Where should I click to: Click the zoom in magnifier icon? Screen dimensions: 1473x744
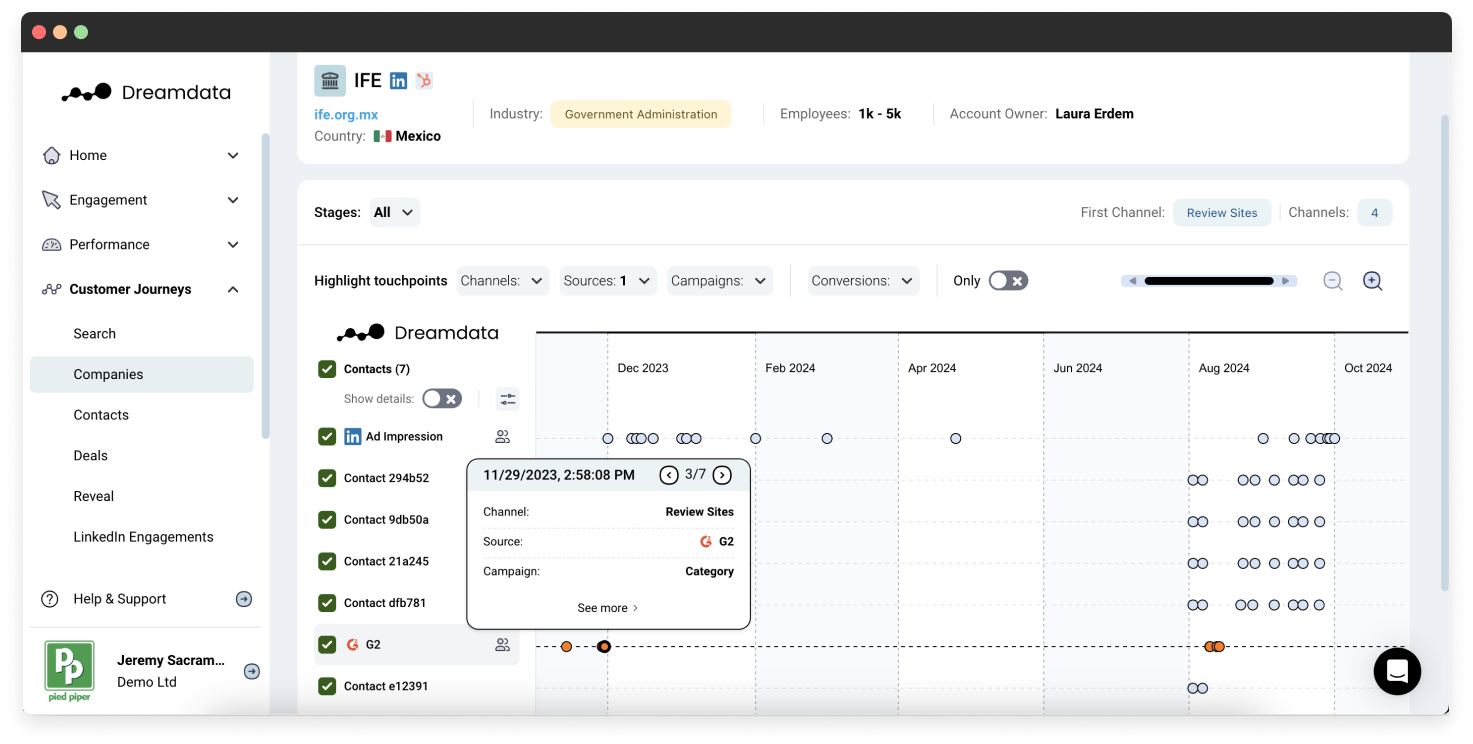pos(1372,281)
